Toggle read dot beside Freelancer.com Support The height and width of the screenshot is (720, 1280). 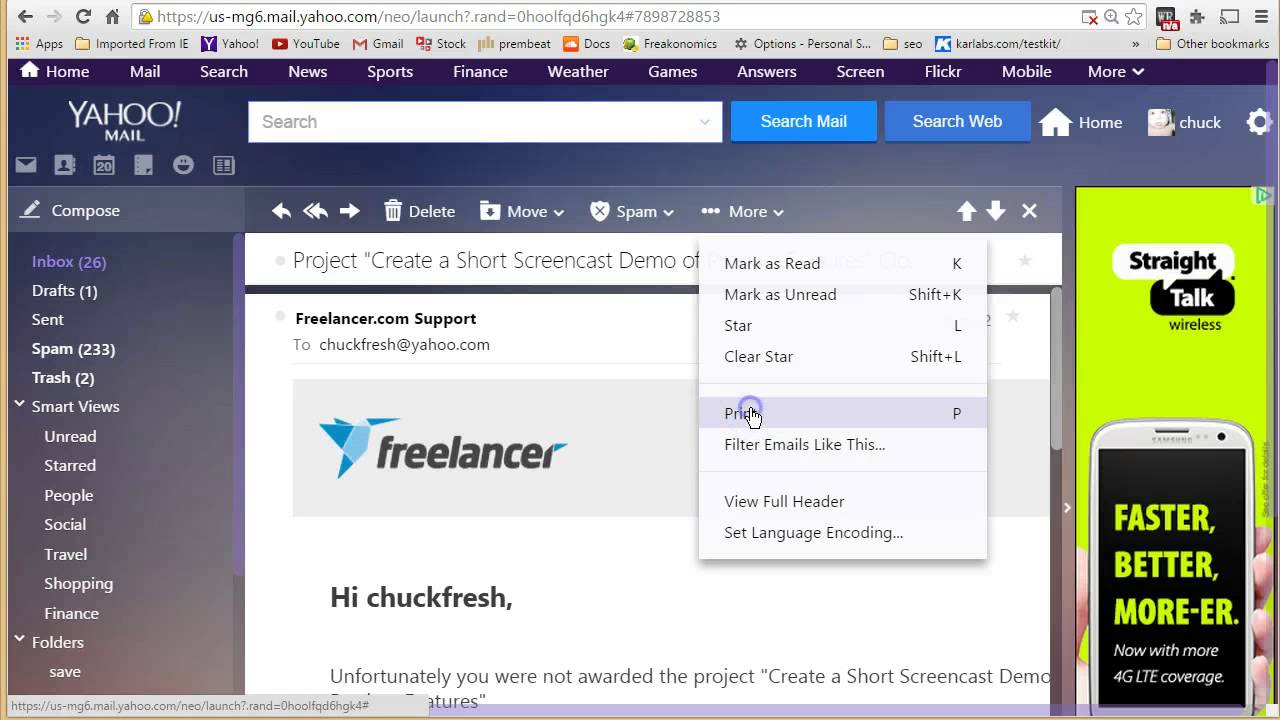pyautogui.click(x=280, y=316)
